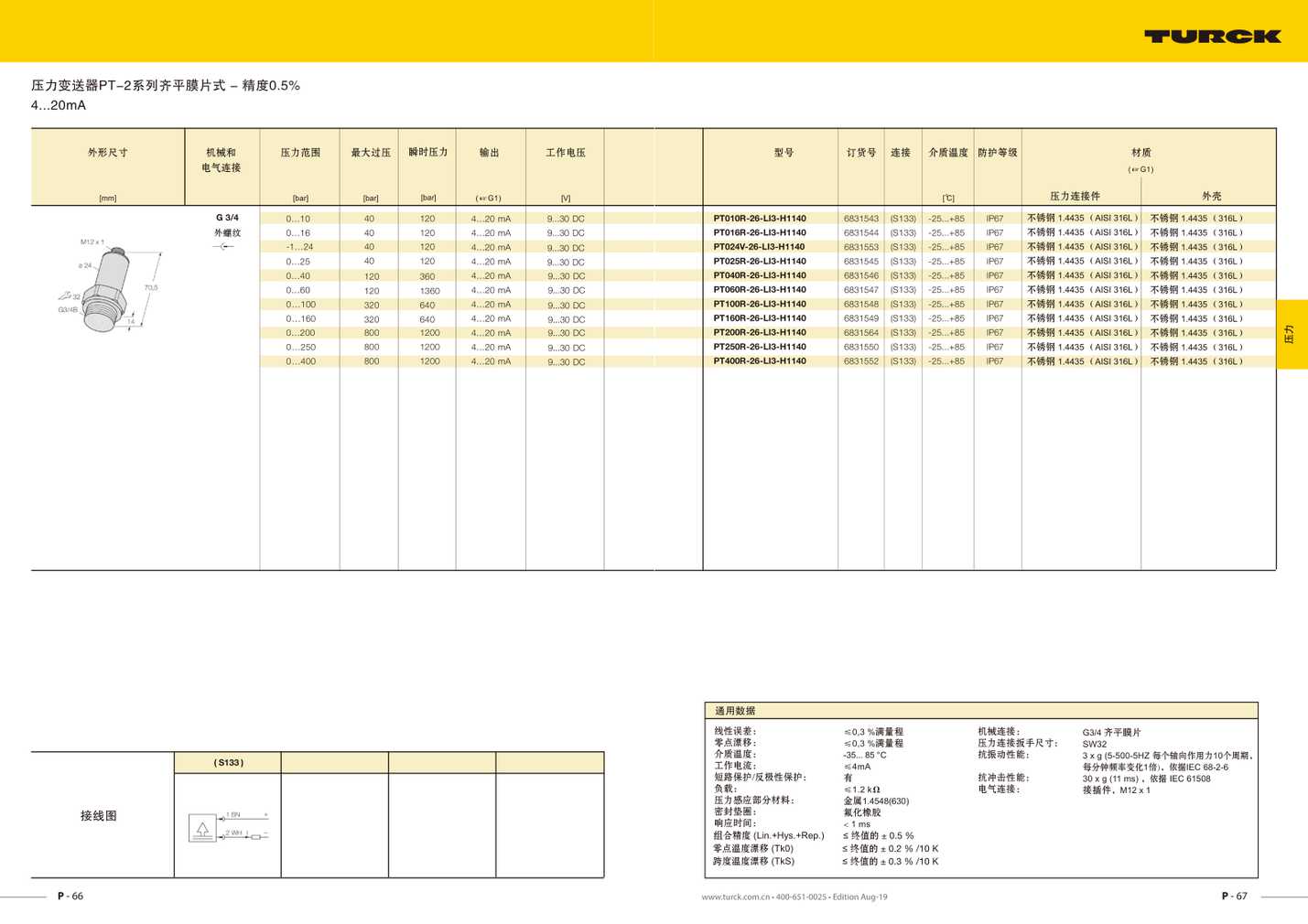Screen dimensions: 1308x924
Task: Click the 压力连接件 sub-header
Action: point(1076,197)
